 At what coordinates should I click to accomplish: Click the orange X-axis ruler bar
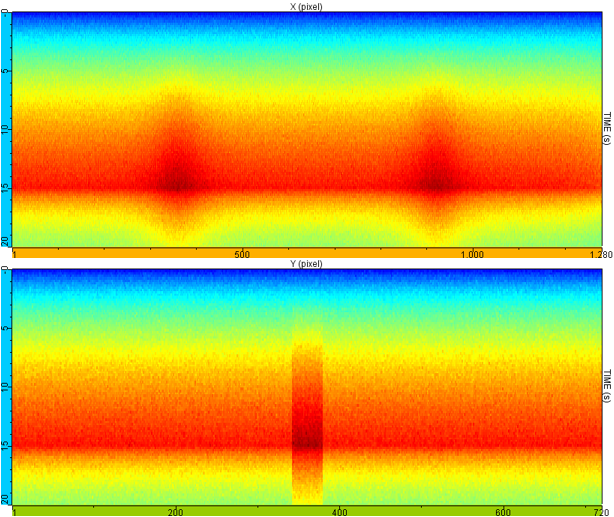(x=307, y=253)
